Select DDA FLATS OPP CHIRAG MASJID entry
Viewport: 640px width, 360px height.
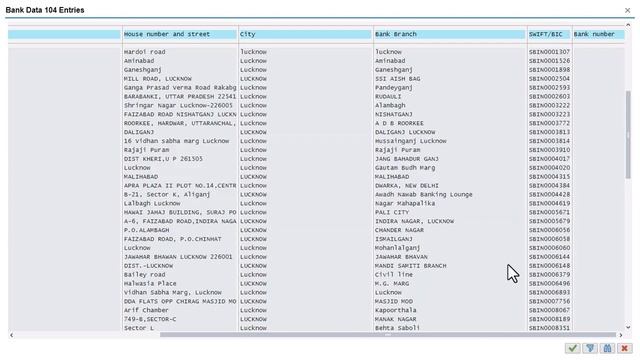pyautogui.click(x=180, y=302)
